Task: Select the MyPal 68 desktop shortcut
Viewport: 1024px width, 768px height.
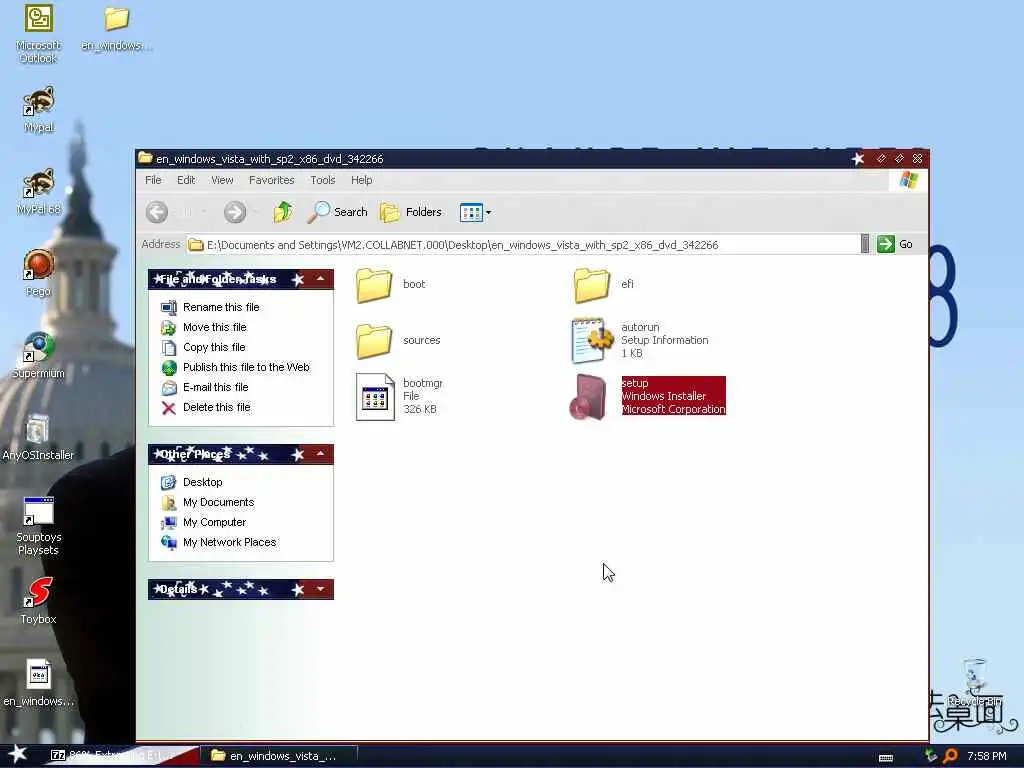Action: click(39, 191)
